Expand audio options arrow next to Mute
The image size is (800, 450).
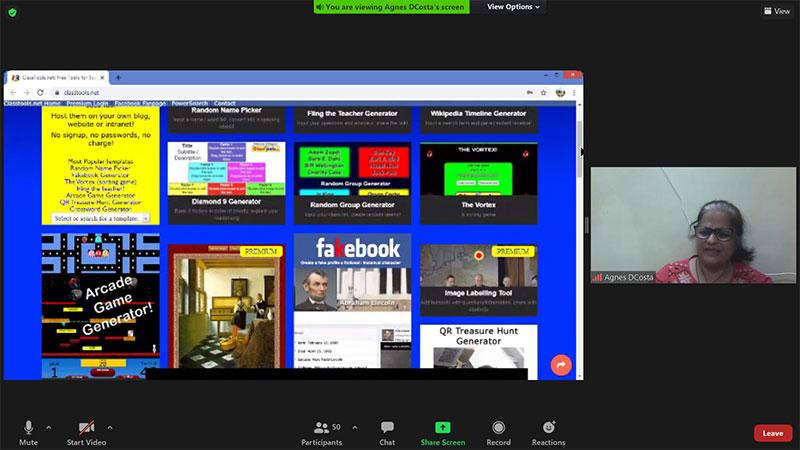pos(48,427)
